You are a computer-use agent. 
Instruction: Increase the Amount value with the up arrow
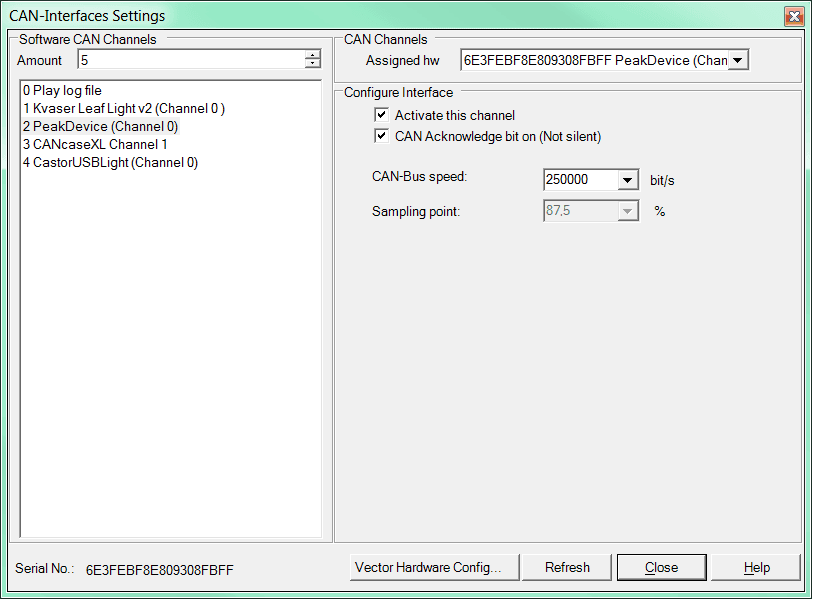pyautogui.click(x=313, y=55)
